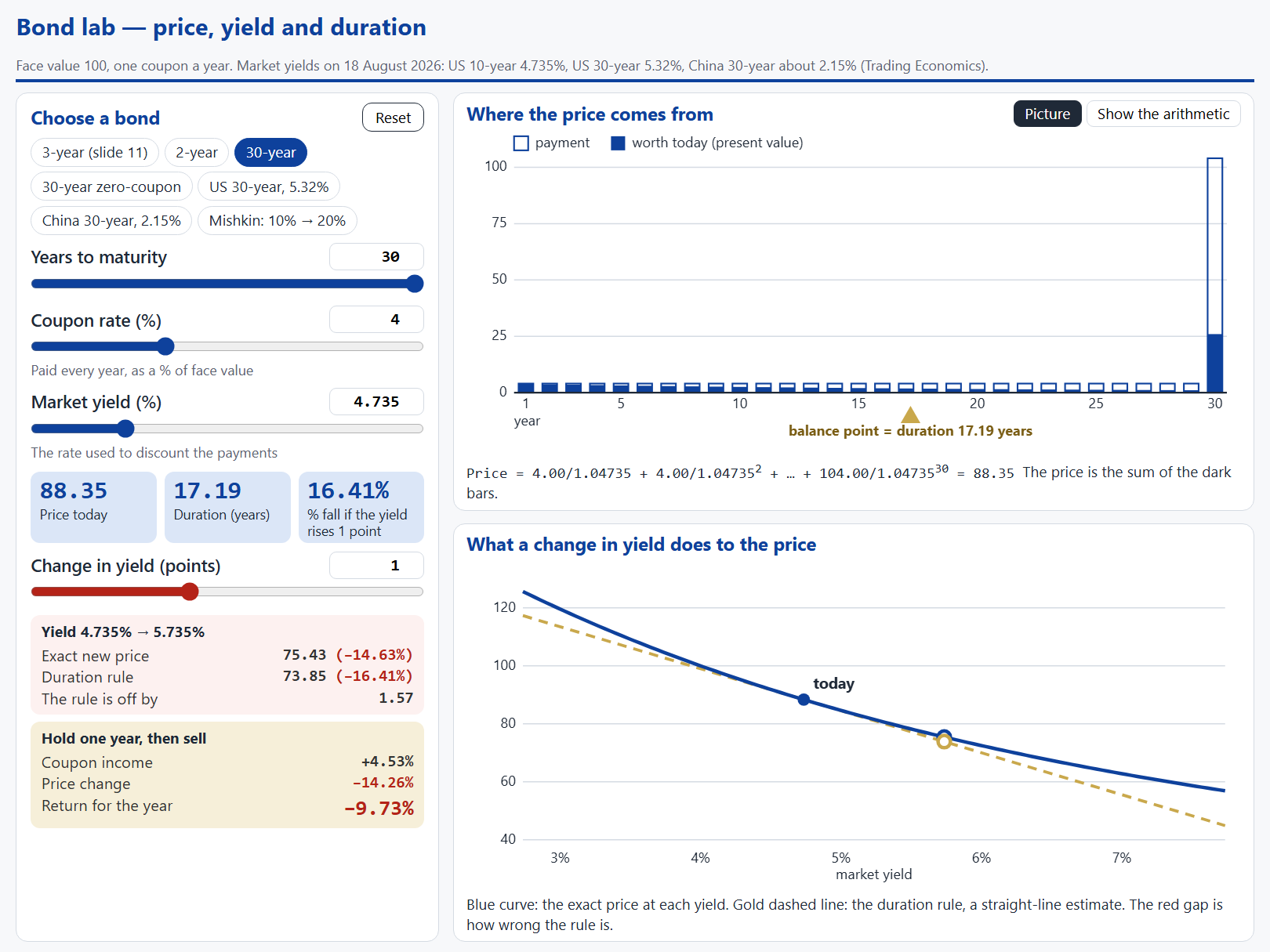Click the Coupon rate slider handle
The image size is (1270, 952).
(x=165, y=346)
